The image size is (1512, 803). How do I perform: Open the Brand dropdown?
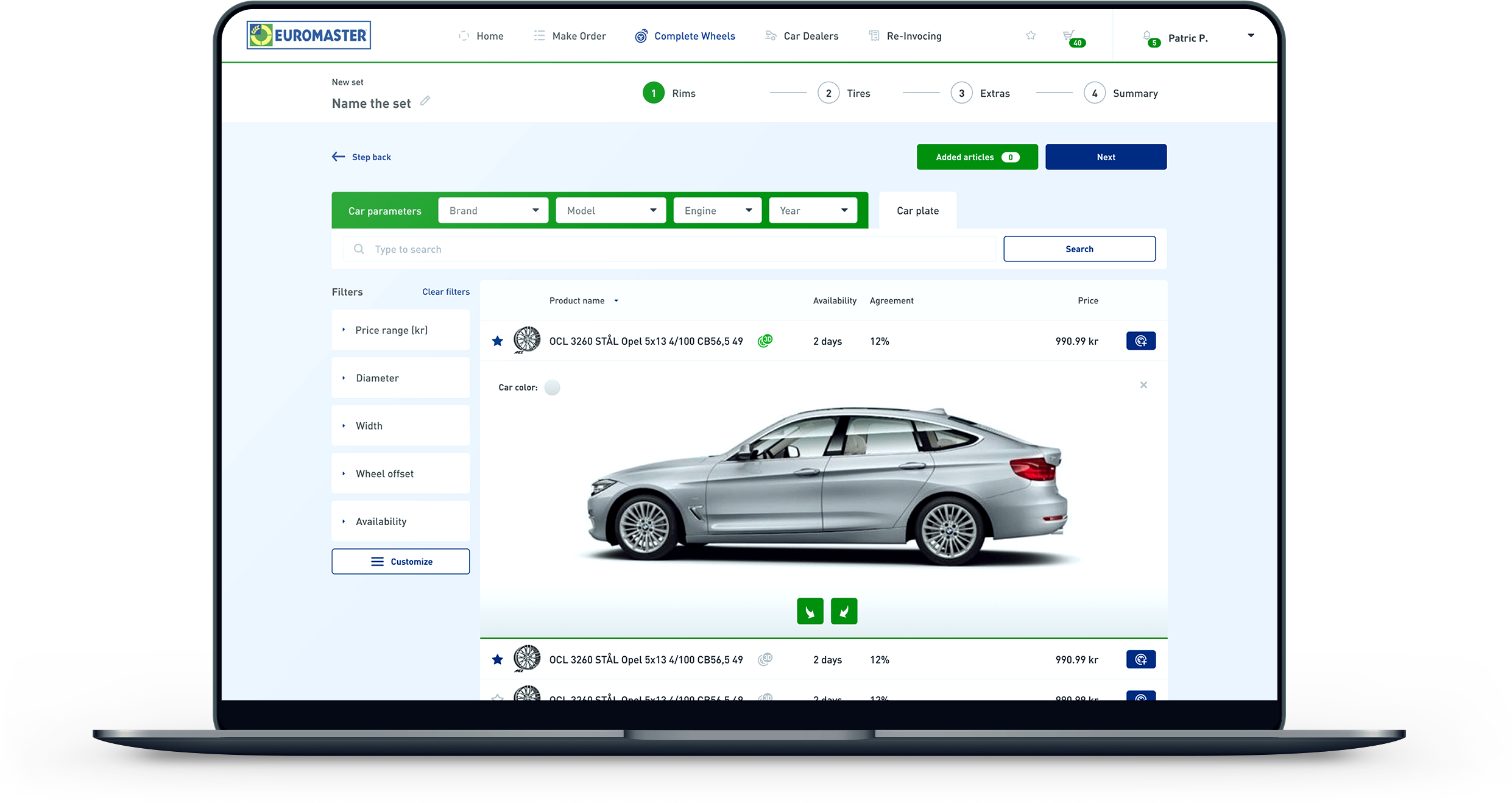[x=493, y=211]
